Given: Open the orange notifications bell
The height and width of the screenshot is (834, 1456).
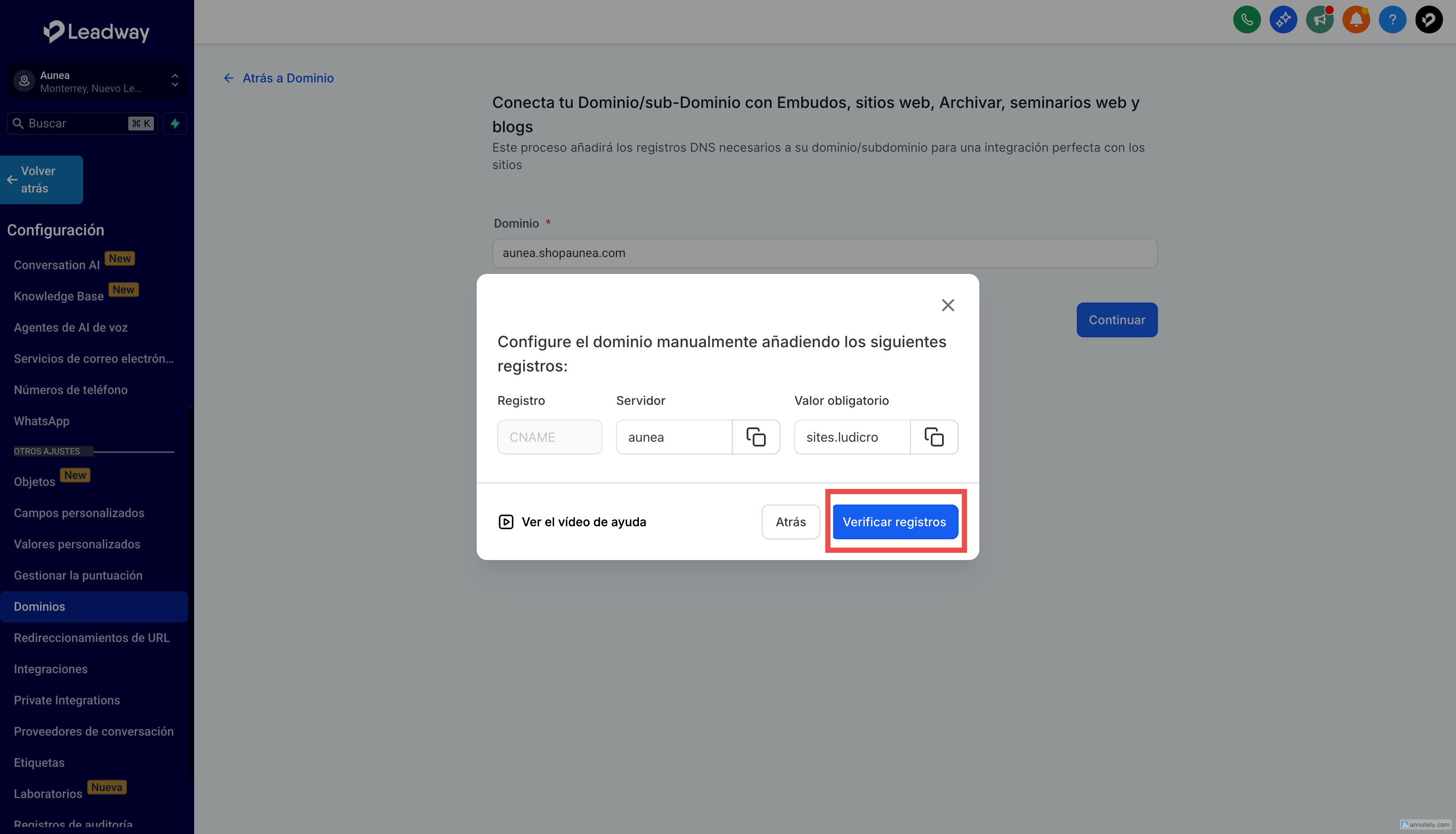Looking at the screenshot, I should (x=1356, y=20).
